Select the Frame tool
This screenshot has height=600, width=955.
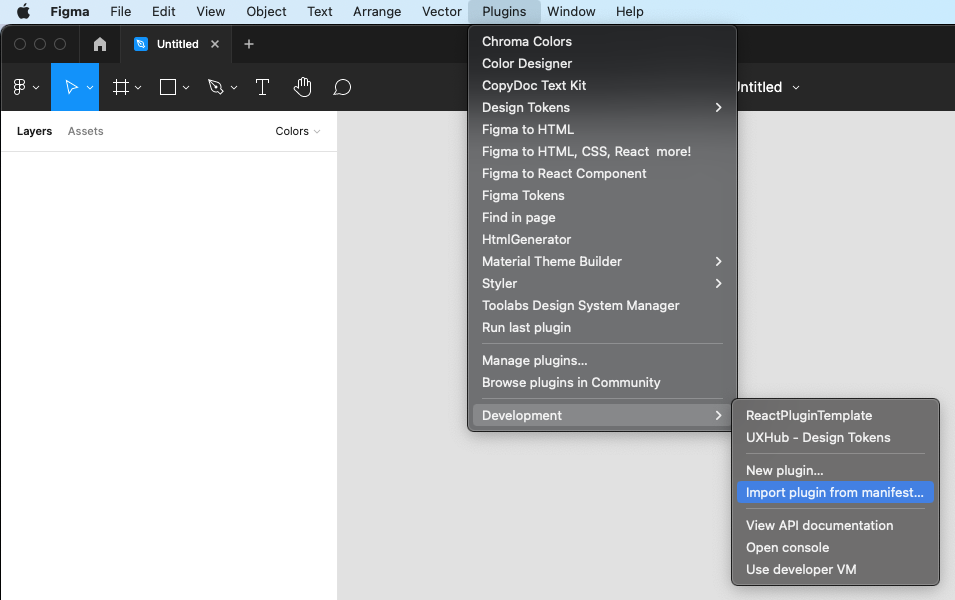(x=121, y=87)
